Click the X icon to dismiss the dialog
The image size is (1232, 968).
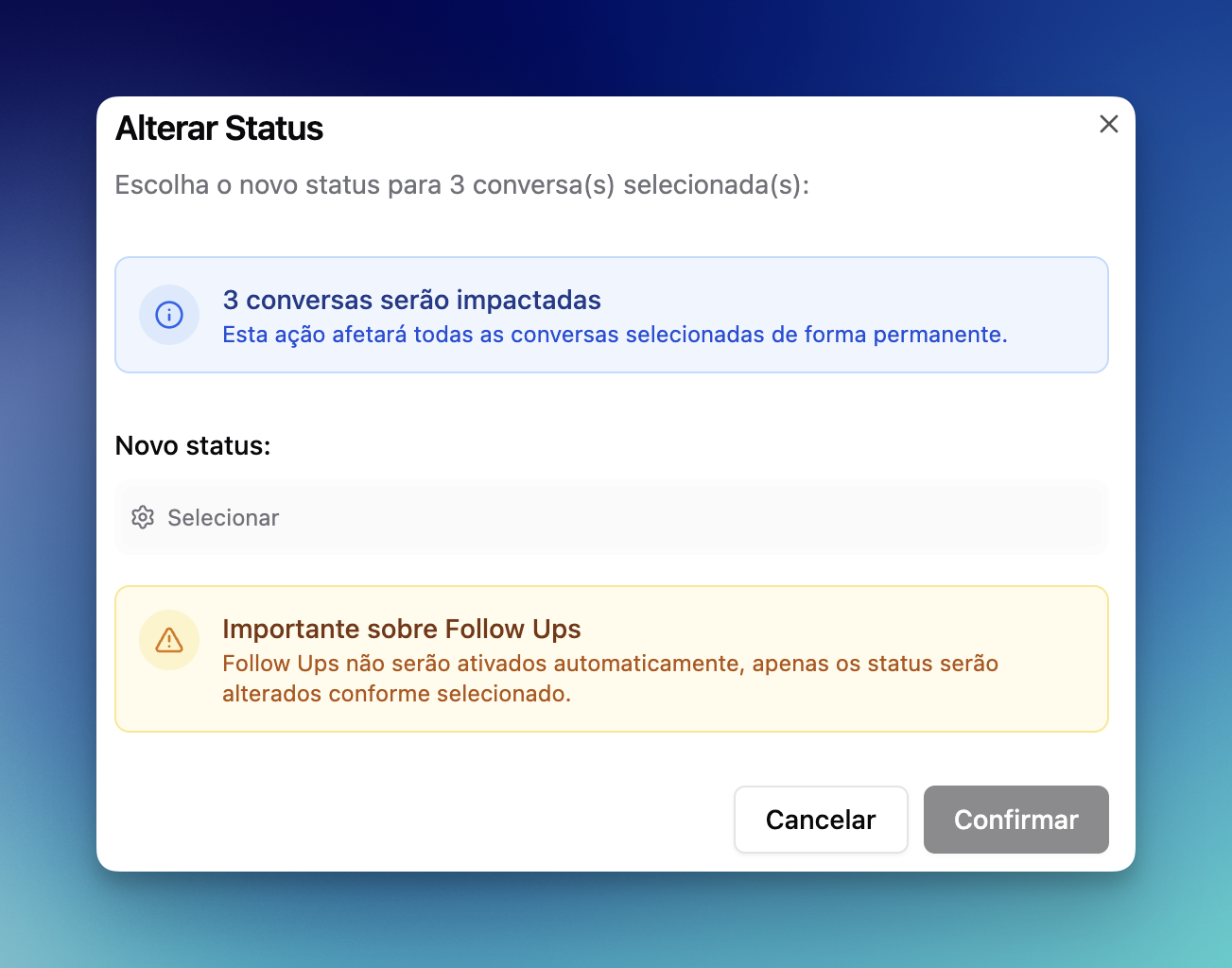click(1108, 124)
